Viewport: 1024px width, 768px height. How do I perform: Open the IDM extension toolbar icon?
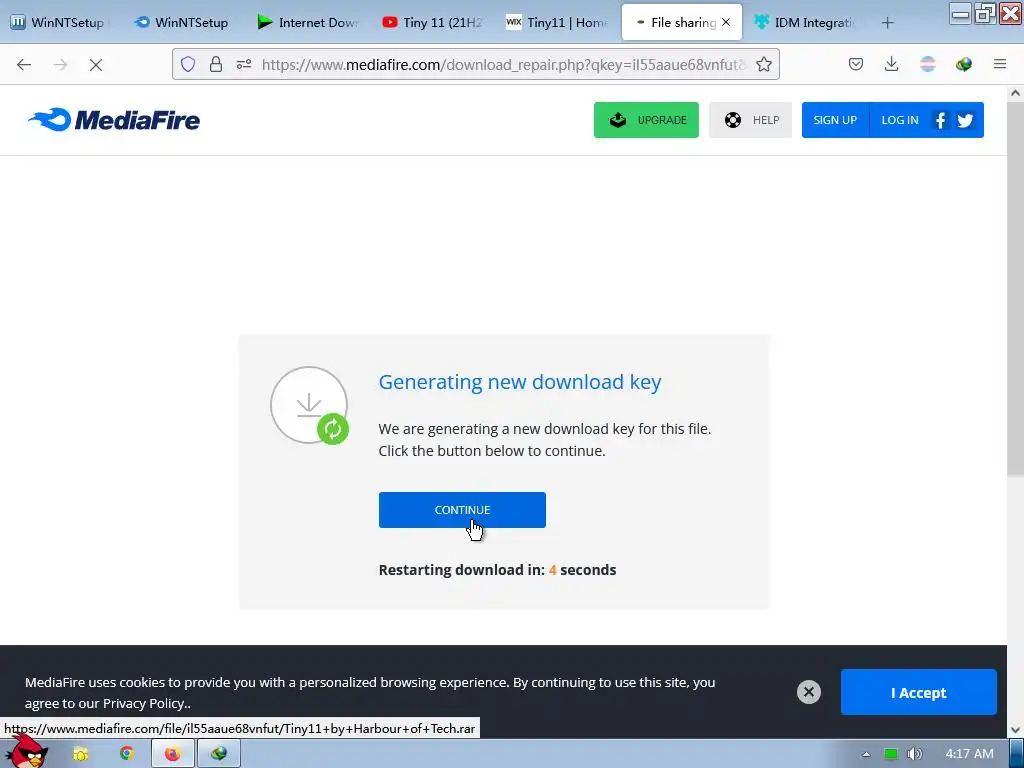click(x=963, y=64)
